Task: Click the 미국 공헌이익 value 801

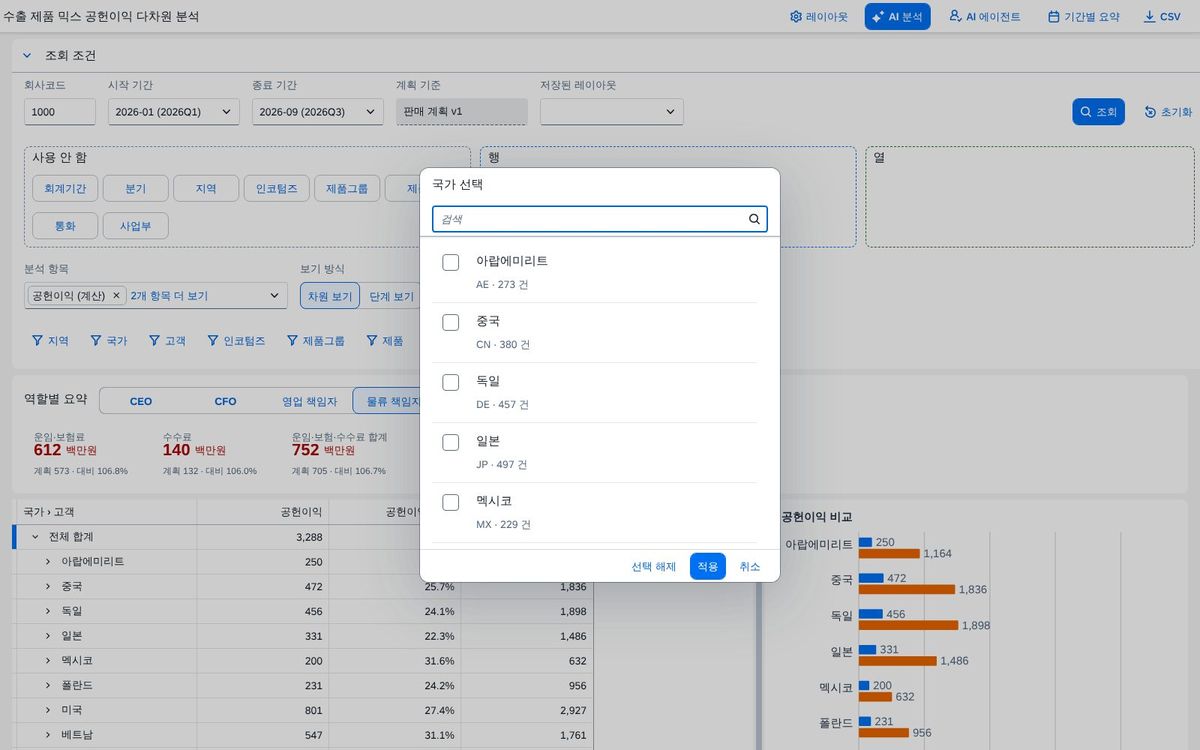Action: (x=312, y=710)
